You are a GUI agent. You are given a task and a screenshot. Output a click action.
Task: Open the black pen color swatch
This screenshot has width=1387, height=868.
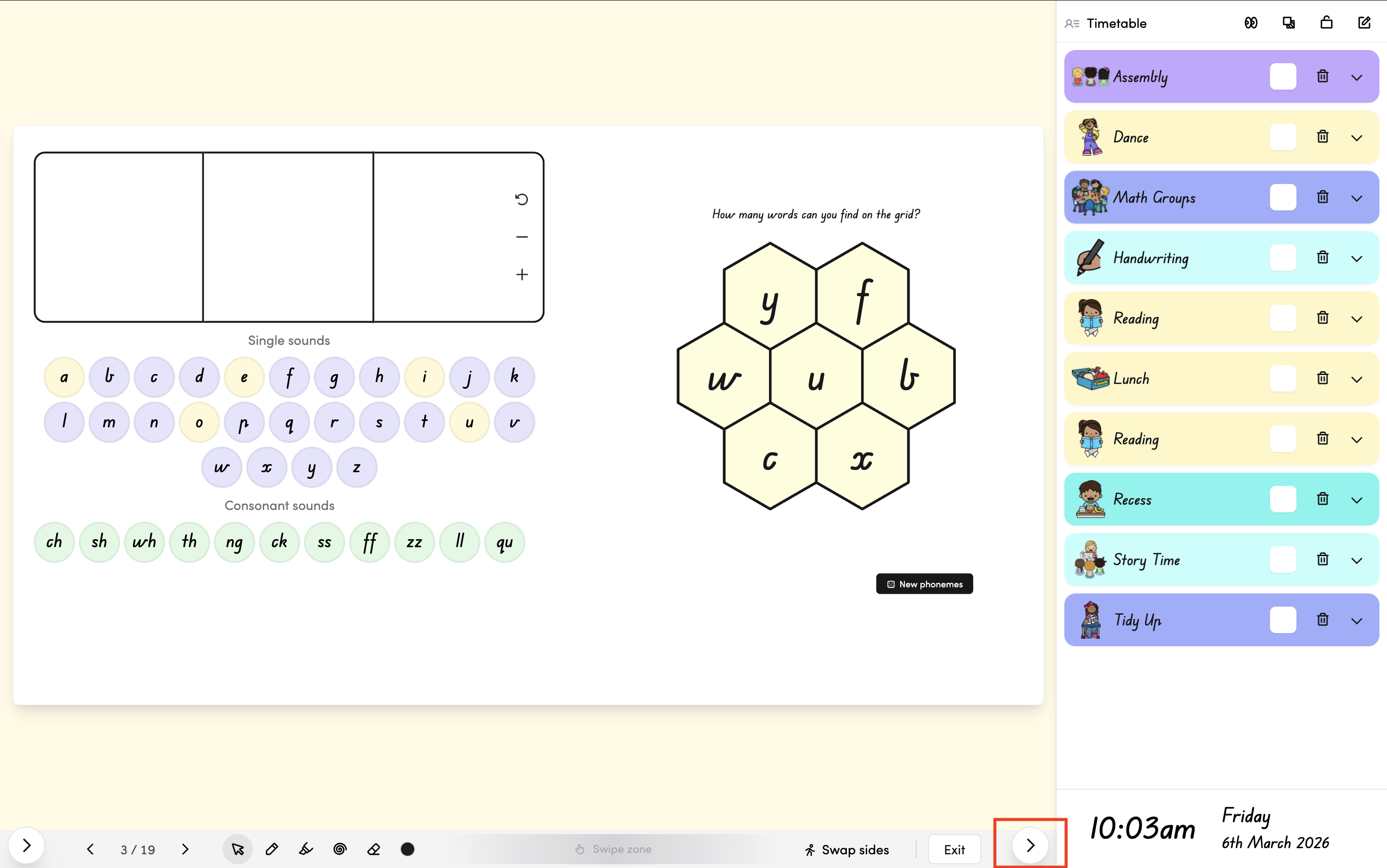click(x=408, y=849)
